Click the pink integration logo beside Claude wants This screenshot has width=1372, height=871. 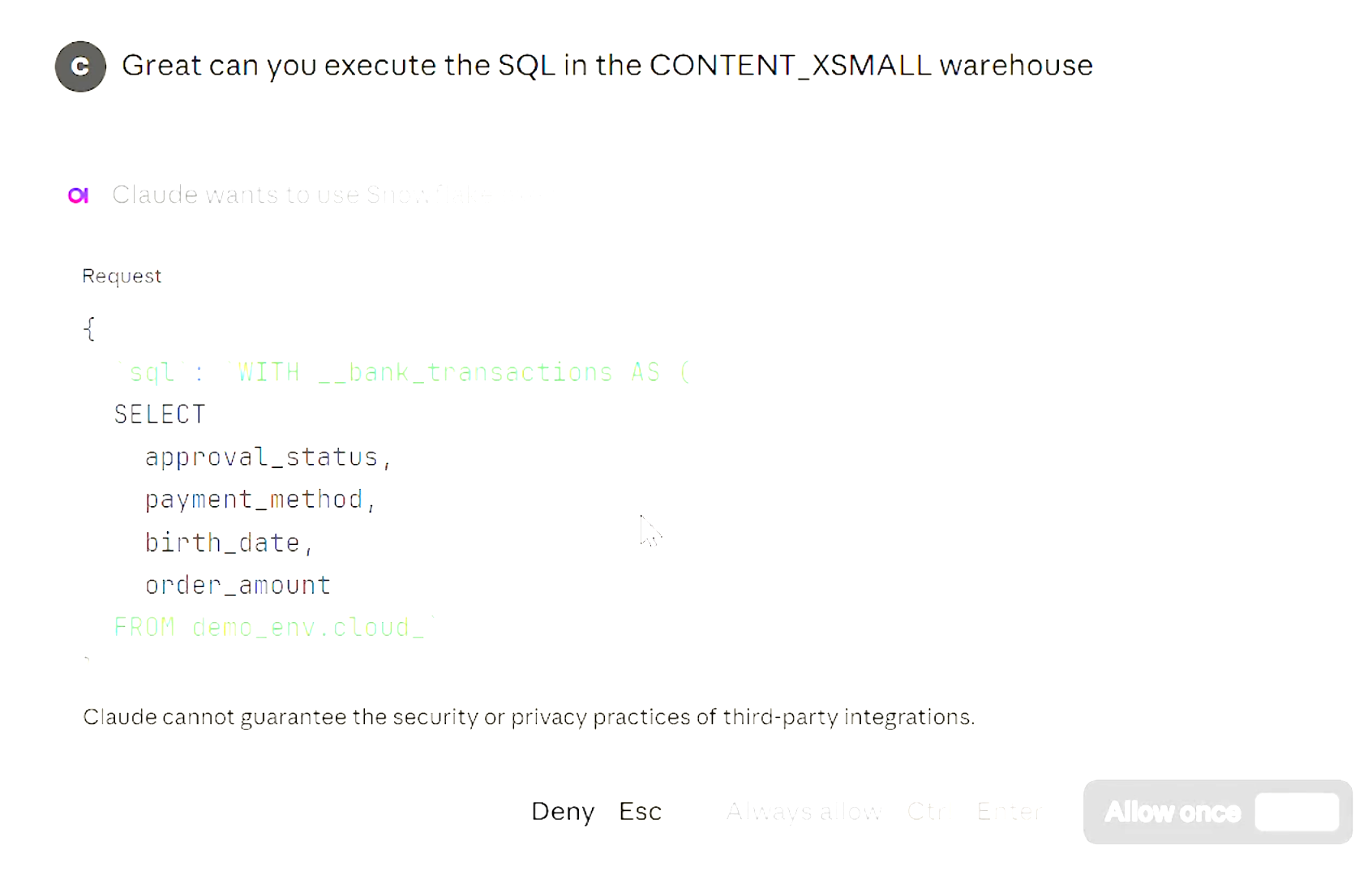[79, 195]
